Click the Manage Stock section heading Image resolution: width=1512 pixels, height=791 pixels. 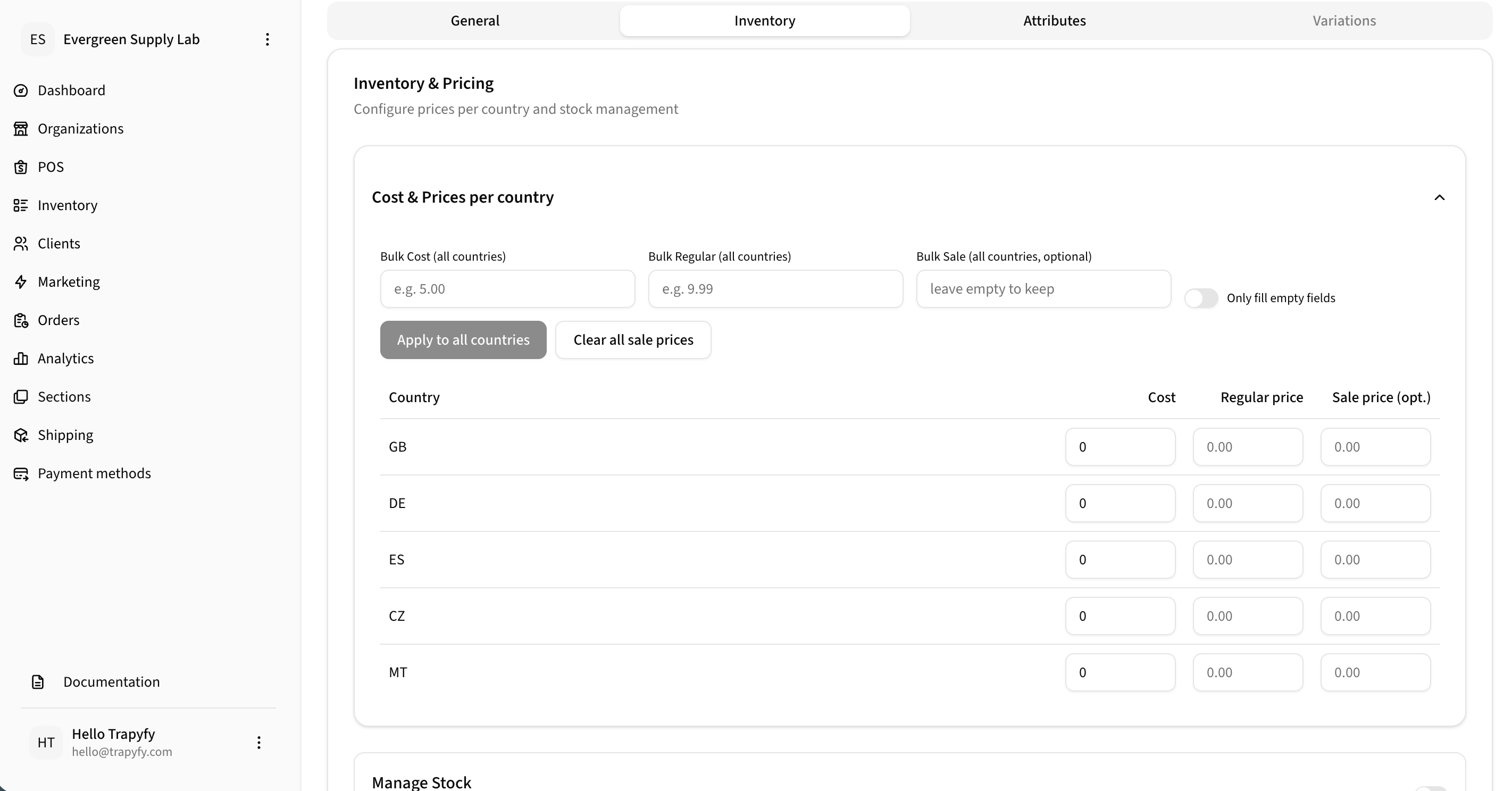point(421,782)
